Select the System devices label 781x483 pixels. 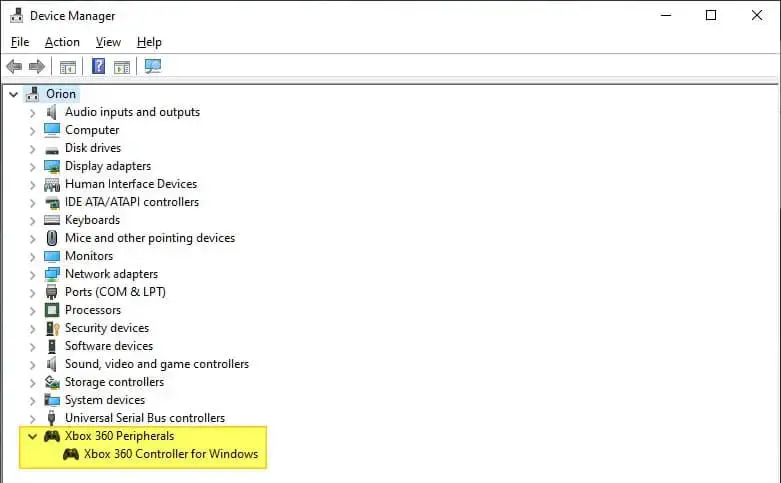[105, 400]
